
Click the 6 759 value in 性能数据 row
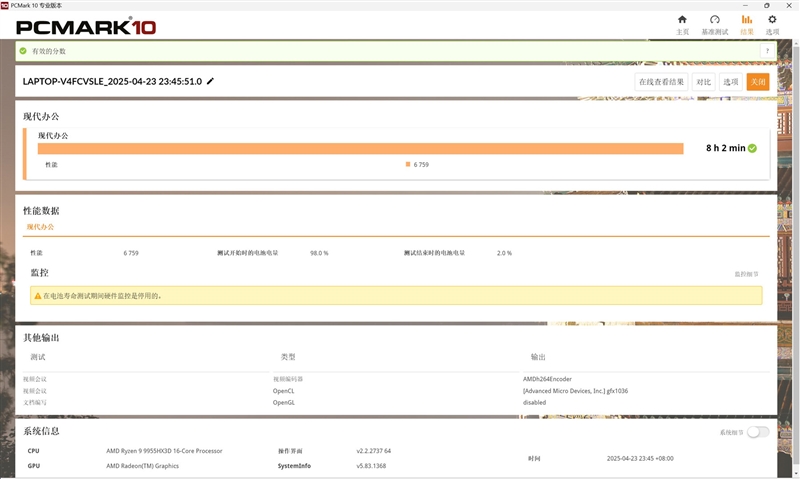pyautogui.click(x=131, y=253)
